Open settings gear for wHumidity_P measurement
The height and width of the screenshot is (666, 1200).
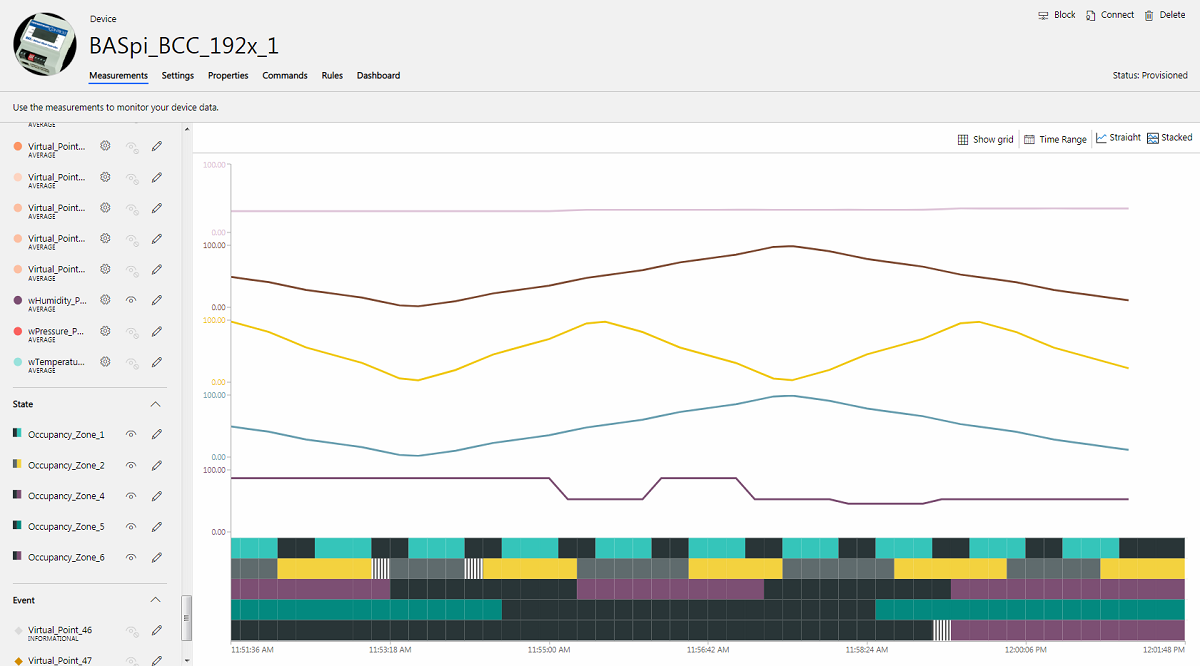(105, 300)
